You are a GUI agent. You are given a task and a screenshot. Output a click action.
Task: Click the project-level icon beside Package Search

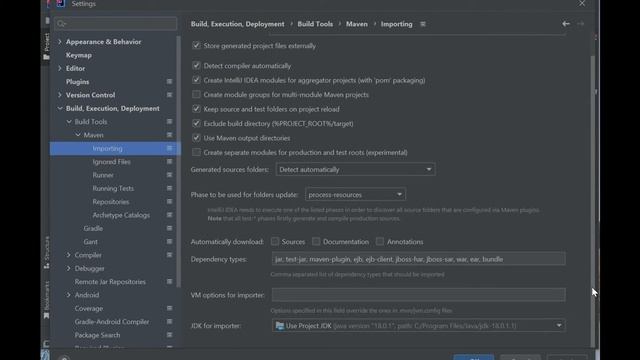[x=169, y=335]
